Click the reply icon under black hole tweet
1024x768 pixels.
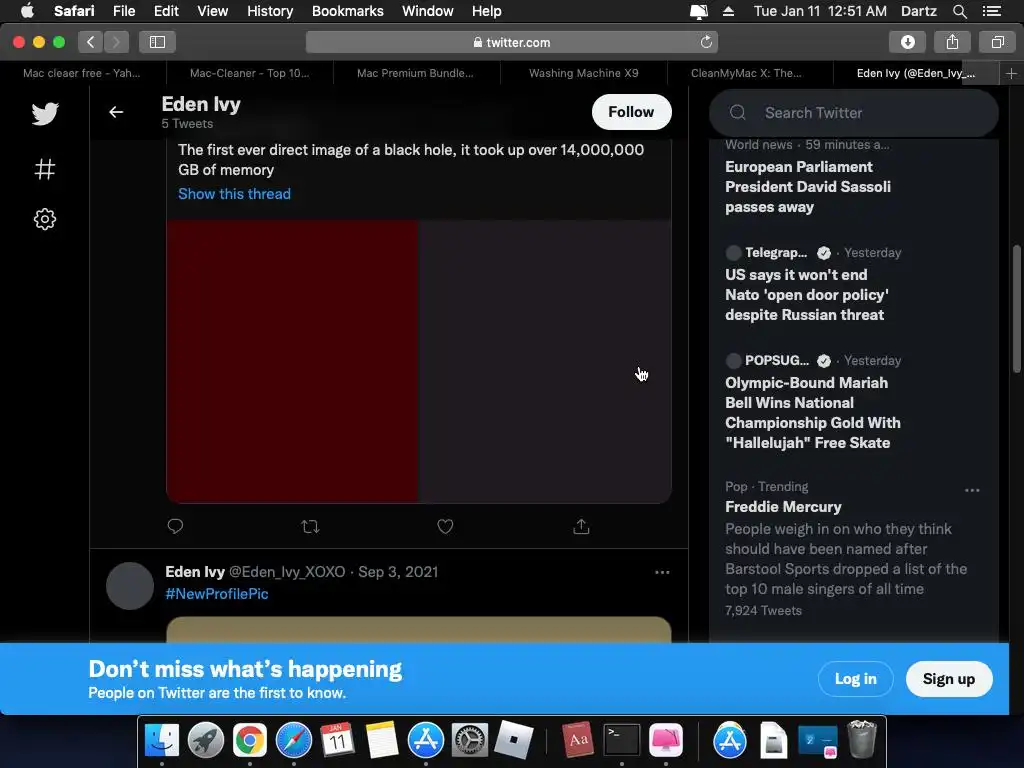[175, 526]
